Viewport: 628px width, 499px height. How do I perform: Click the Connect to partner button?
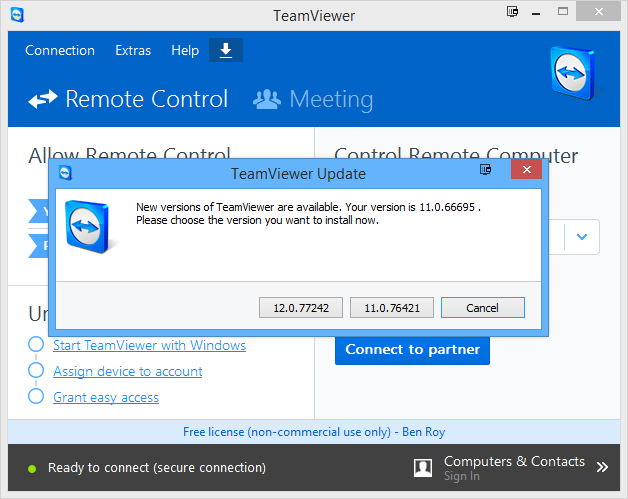412,349
